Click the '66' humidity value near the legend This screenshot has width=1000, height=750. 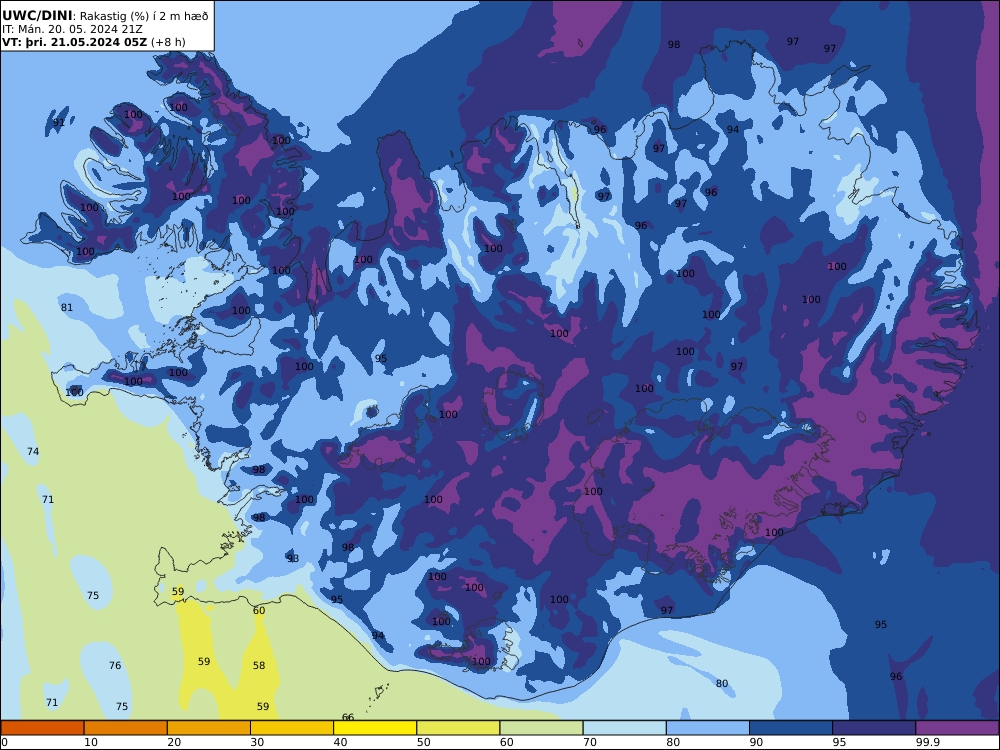[348, 717]
